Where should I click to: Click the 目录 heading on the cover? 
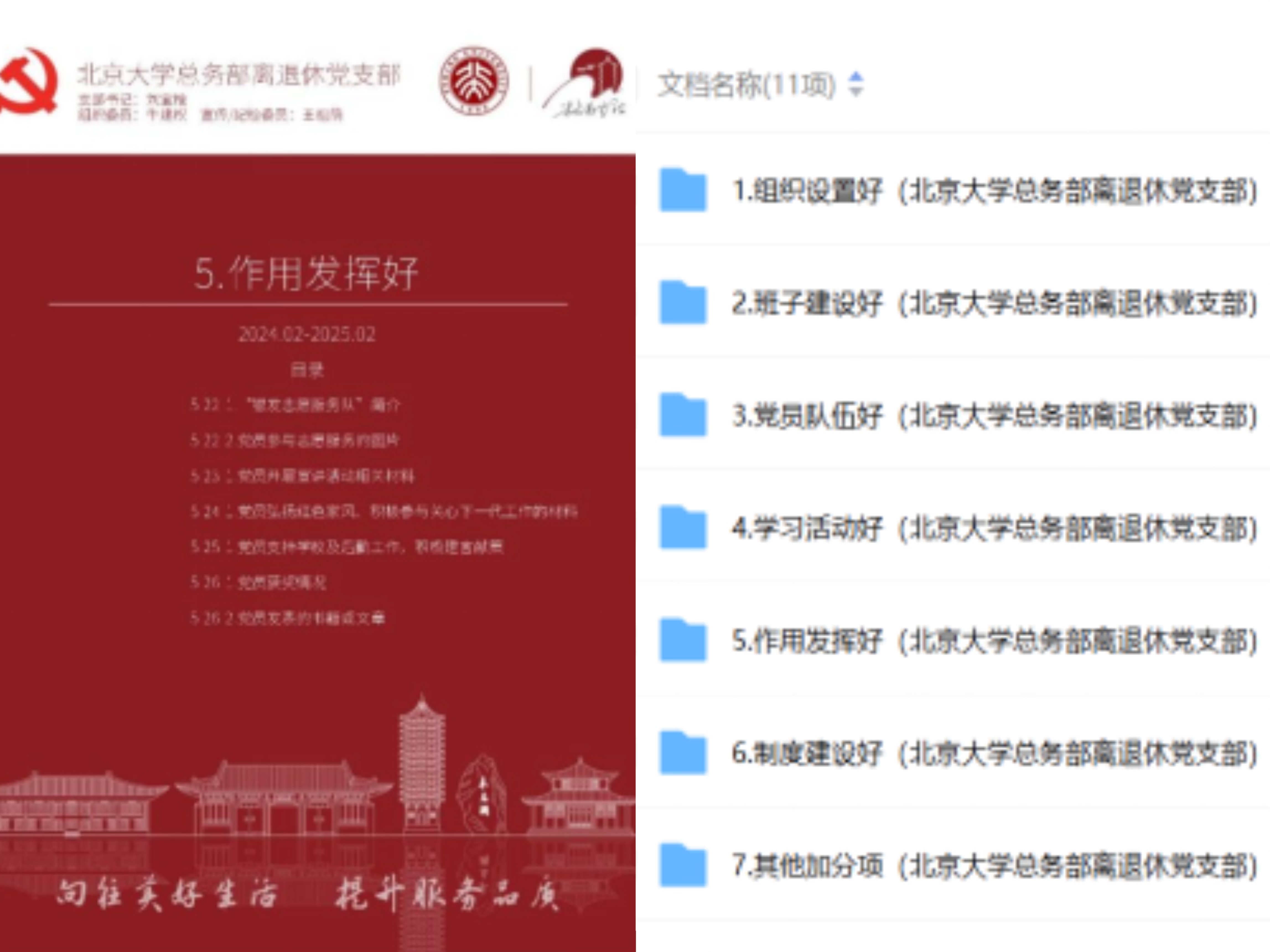pyautogui.click(x=307, y=370)
